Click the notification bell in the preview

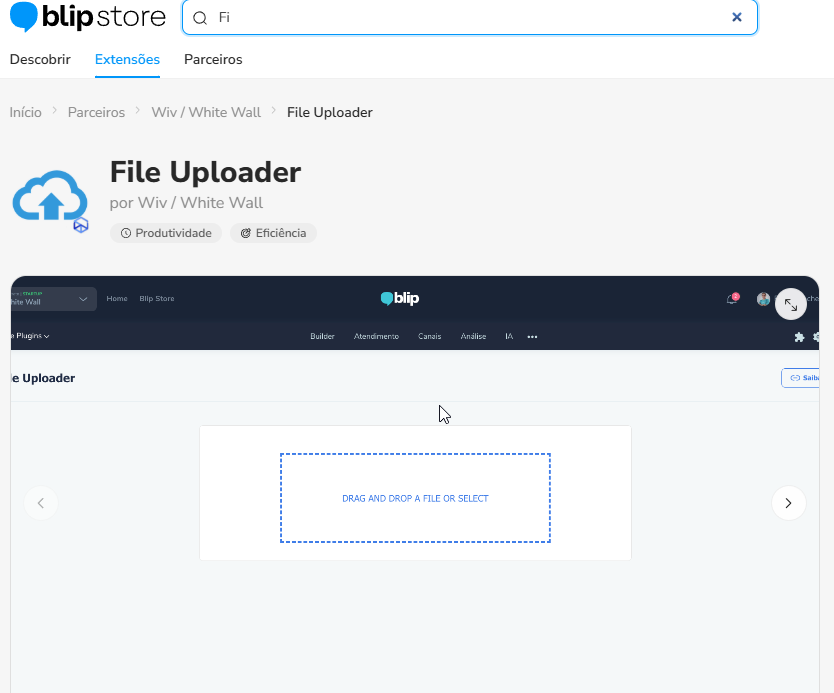732,299
